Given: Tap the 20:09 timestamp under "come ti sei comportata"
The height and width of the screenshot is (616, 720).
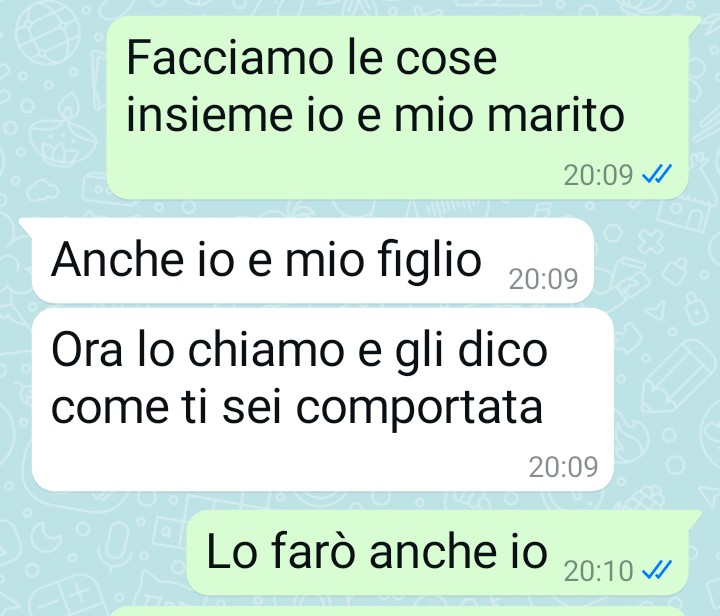Looking at the screenshot, I should click(x=563, y=467).
